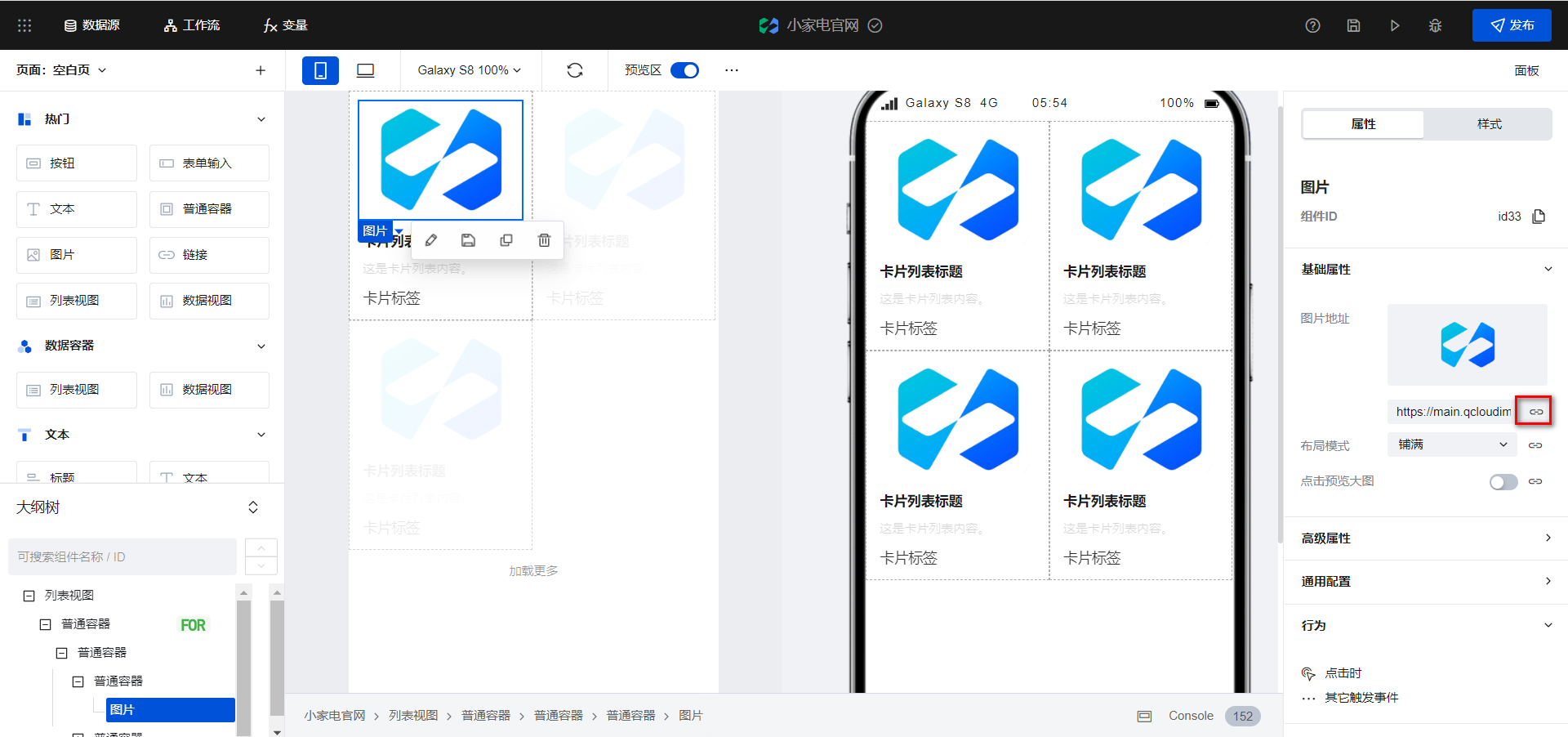1568x737 pixels.
Task: Copy the selected image component
Action: 506,239
